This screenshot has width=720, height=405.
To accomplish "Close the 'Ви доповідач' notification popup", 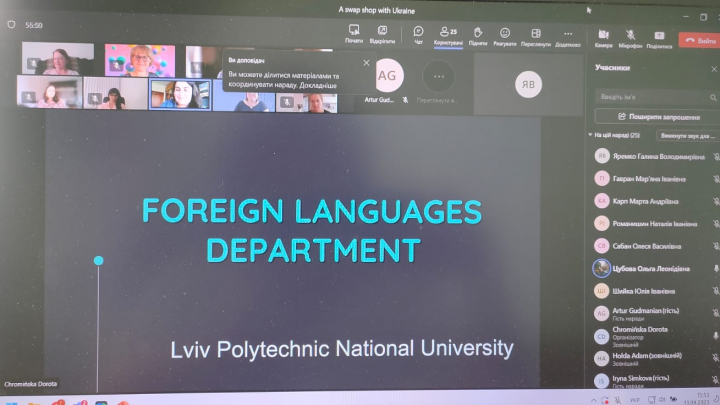I will point(366,63).
